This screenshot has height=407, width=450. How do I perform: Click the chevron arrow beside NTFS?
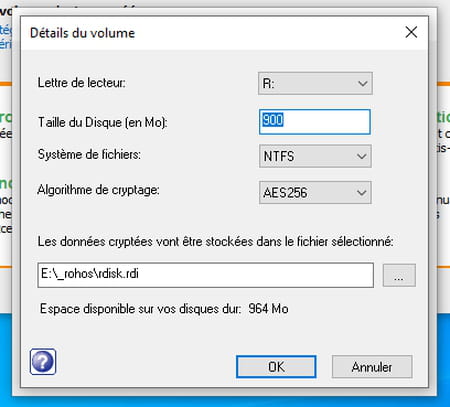362,156
